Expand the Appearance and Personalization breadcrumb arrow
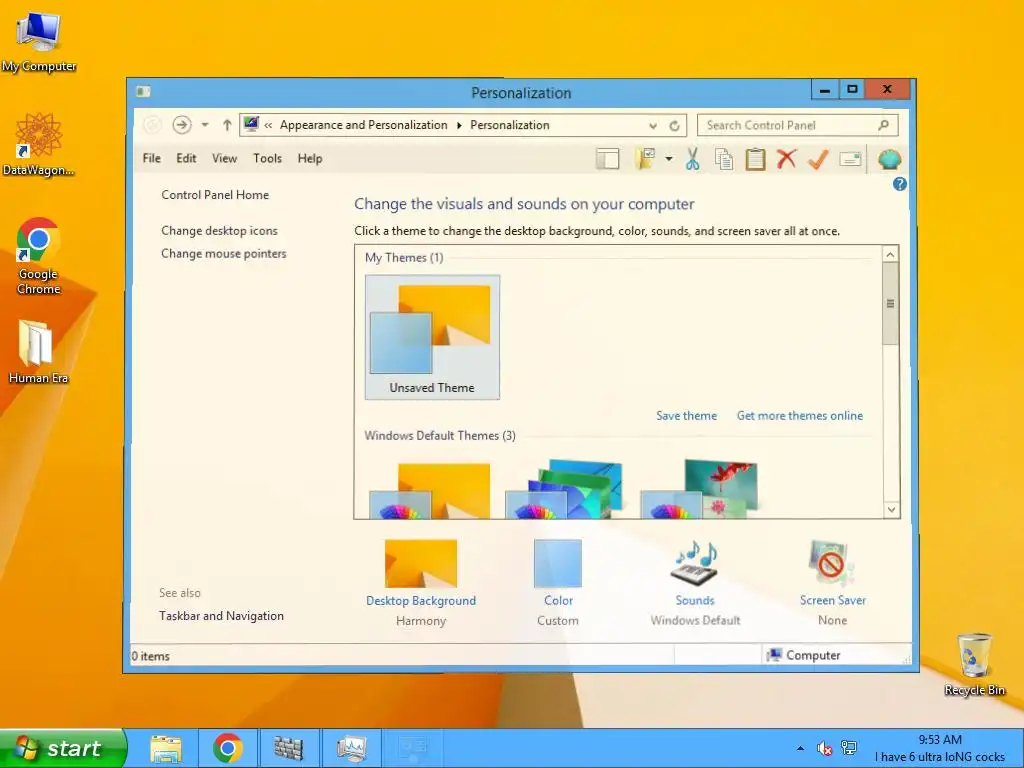1024x768 pixels. click(459, 125)
